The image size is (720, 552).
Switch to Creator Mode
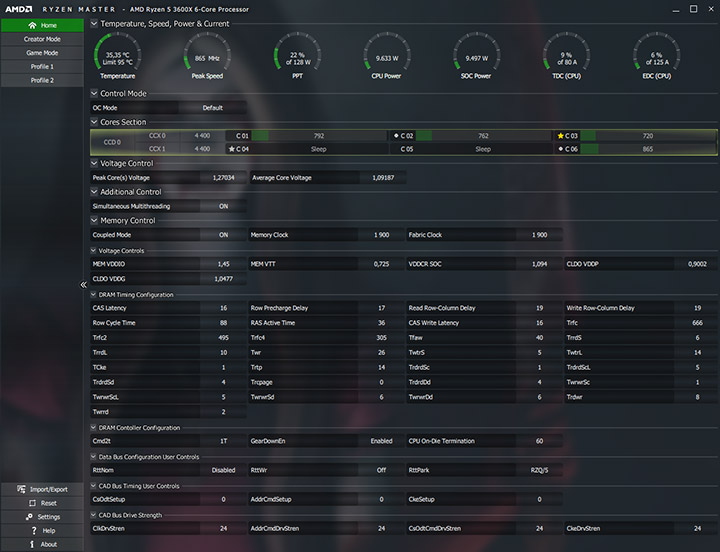click(42, 39)
